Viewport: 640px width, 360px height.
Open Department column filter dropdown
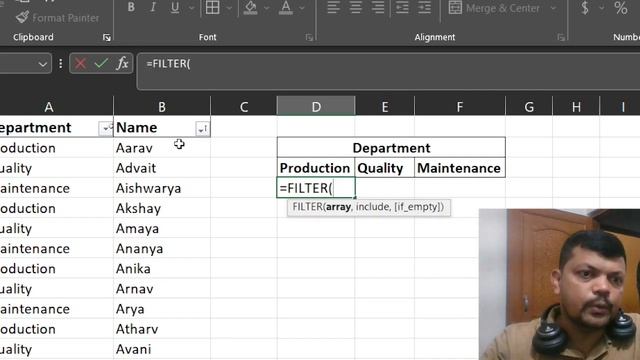(x=106, y=129)
